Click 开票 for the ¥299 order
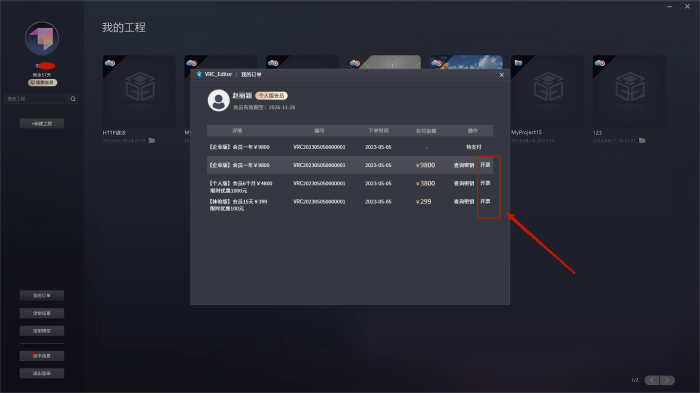700x393 pixels. 485,201
